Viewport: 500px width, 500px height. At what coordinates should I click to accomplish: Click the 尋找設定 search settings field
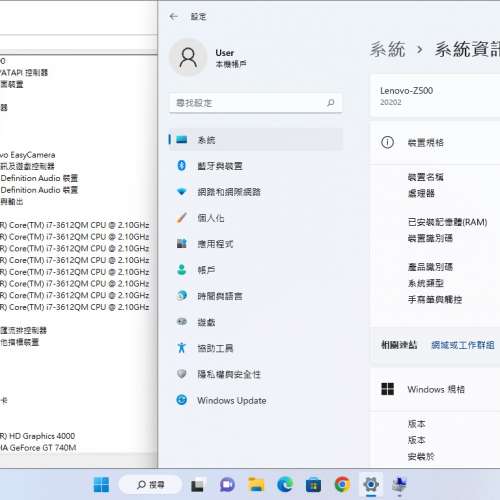[x=256, y=103]
